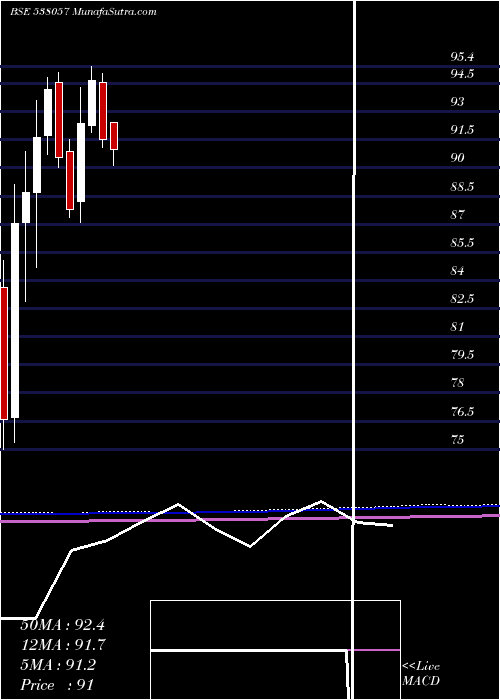Screen dimensions: 500x700
Task: Click the 75 price axis label
Action: click(x=457, y=439)
